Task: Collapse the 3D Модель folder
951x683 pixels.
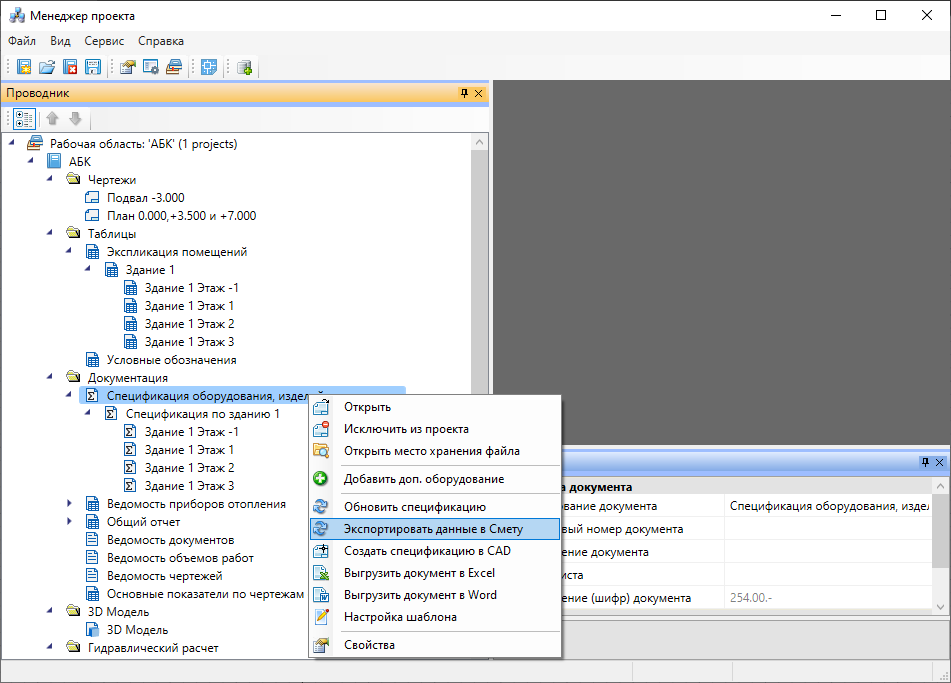Action: (x=50, y=611)
